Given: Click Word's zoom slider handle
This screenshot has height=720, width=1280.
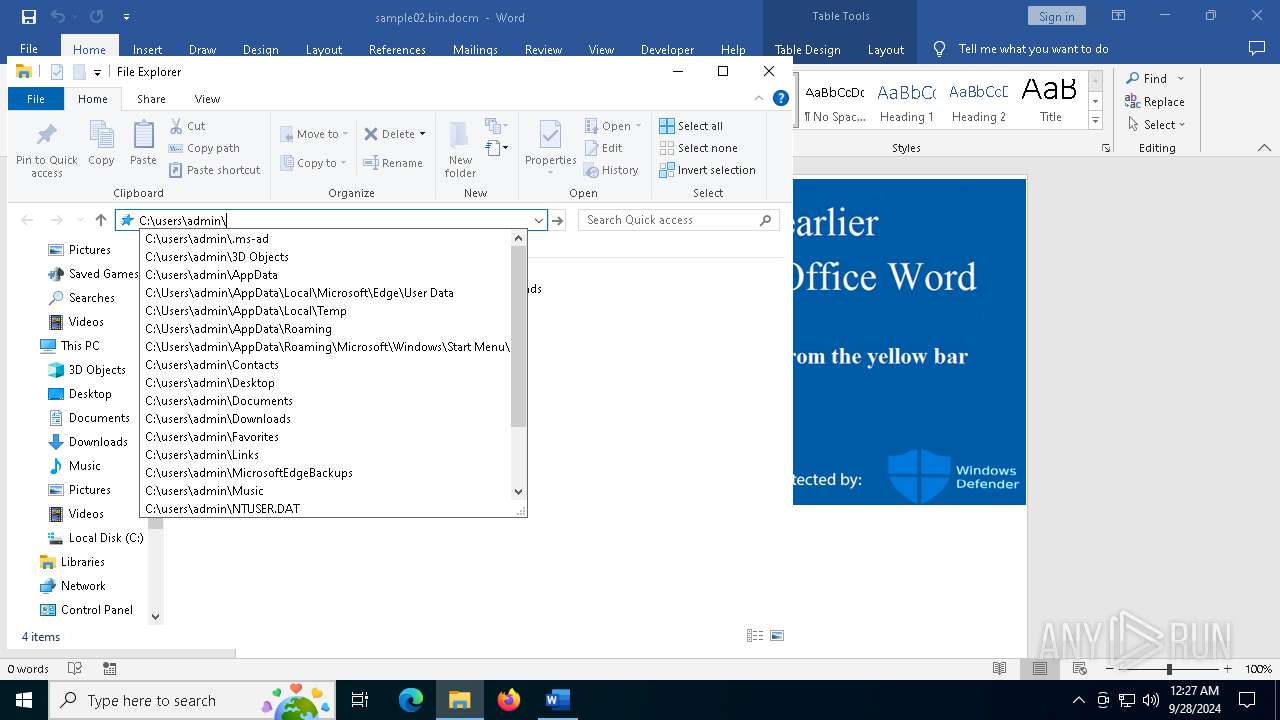Looking at the screenshot, I should coord(1169,668).
